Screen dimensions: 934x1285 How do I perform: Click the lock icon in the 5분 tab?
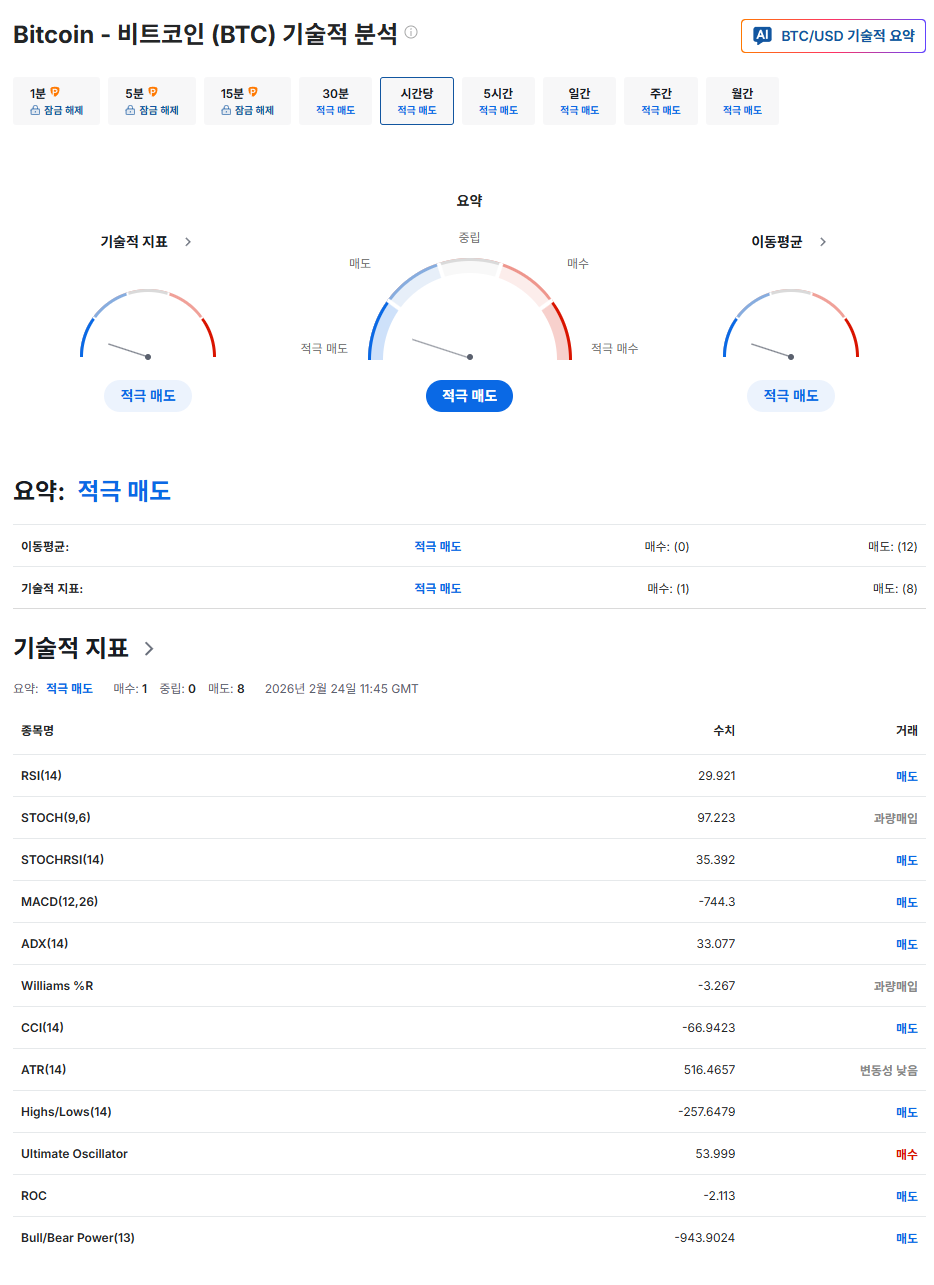130,111
